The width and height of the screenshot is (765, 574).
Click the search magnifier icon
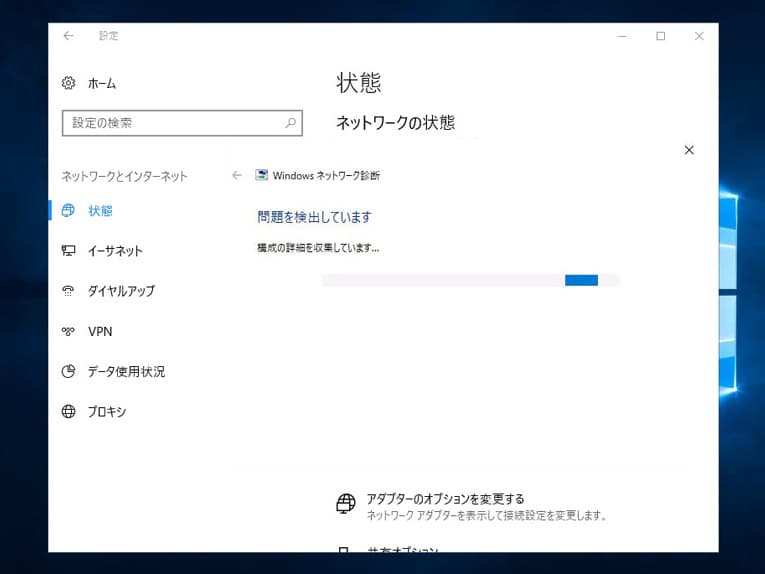[x=291, y=123]
